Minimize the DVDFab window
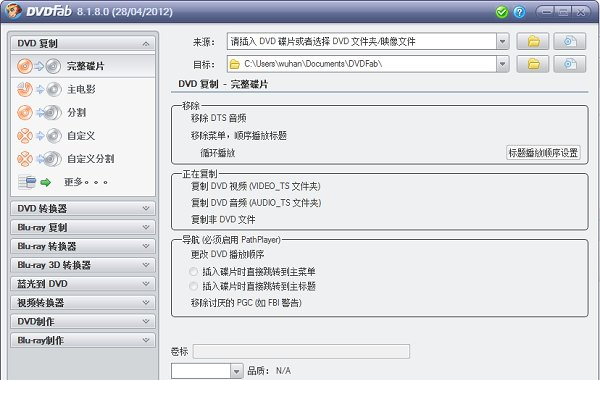The height and width of the screenshot is (395, 600). pos(546,12)
